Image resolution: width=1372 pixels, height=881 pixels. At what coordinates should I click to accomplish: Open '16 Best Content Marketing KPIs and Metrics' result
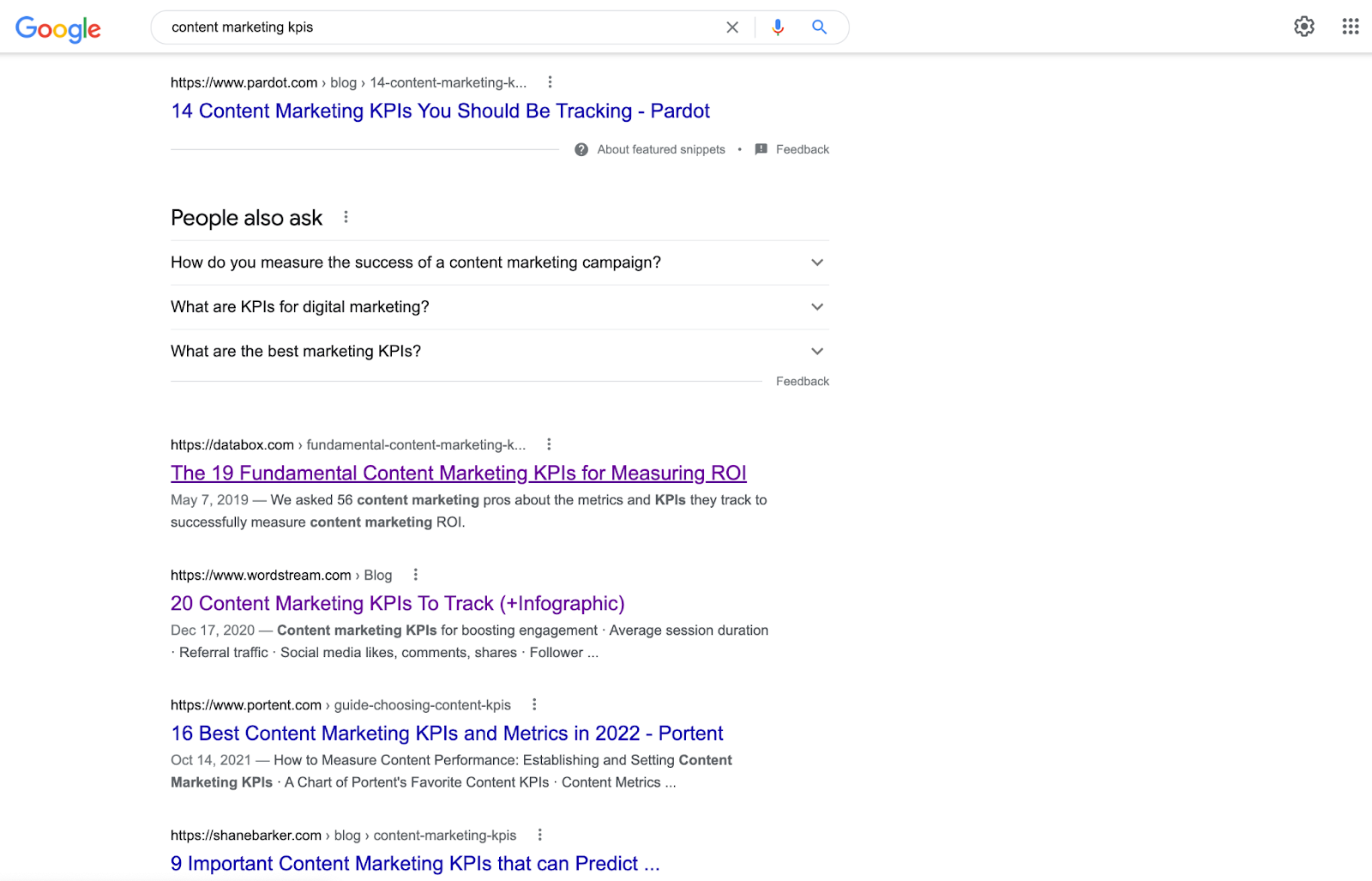click(447, 733)
